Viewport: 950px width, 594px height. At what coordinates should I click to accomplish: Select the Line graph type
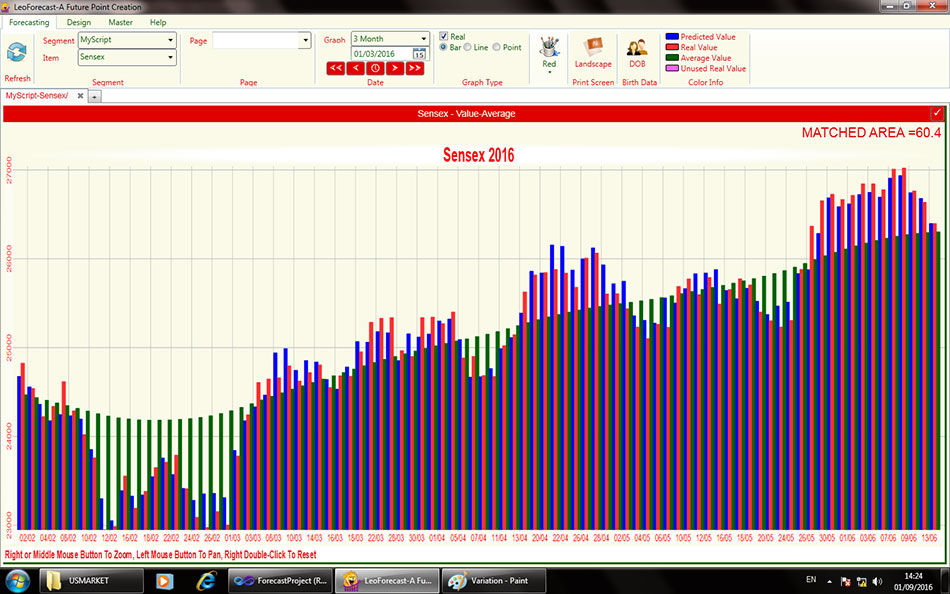[x=468, y=47]
